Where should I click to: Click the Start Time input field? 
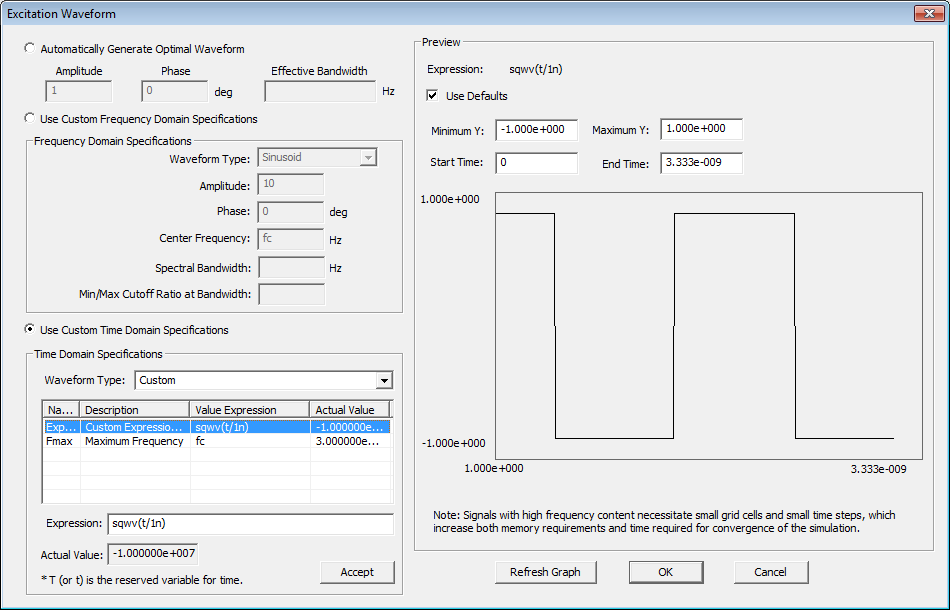click(x=536, y=163)
